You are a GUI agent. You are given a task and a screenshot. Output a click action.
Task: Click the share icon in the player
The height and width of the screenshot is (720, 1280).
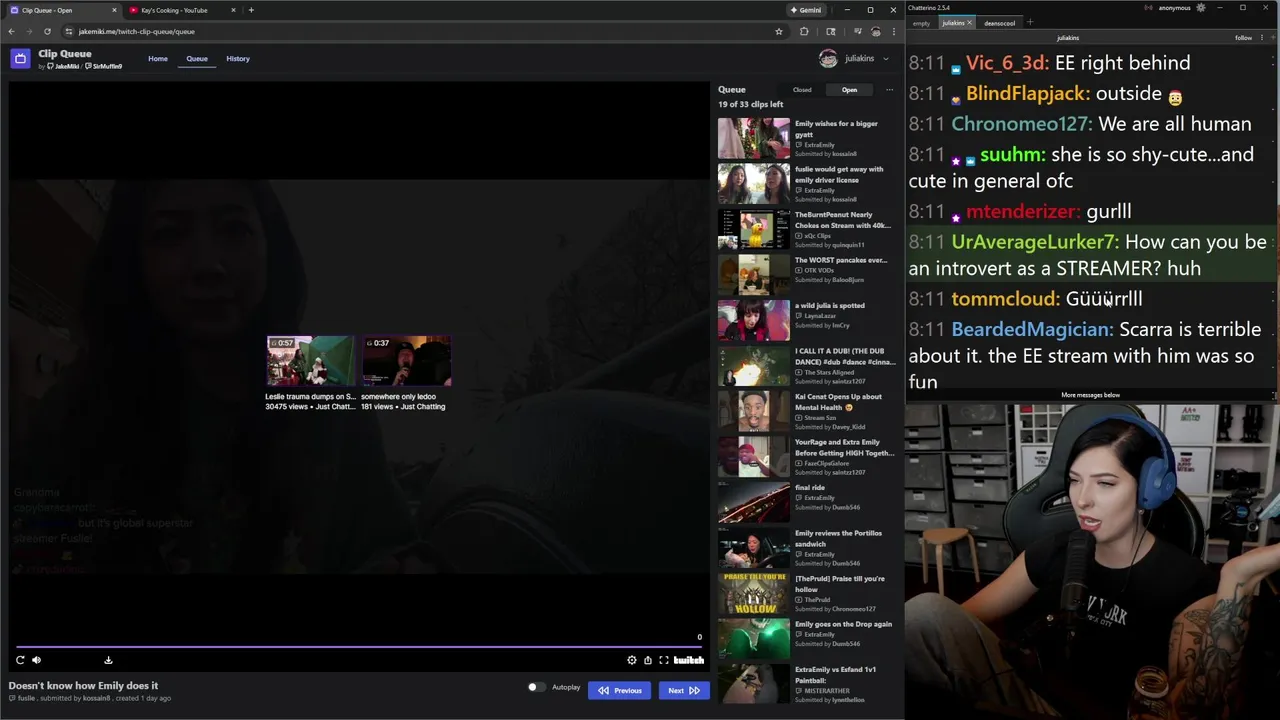[647, 660]
